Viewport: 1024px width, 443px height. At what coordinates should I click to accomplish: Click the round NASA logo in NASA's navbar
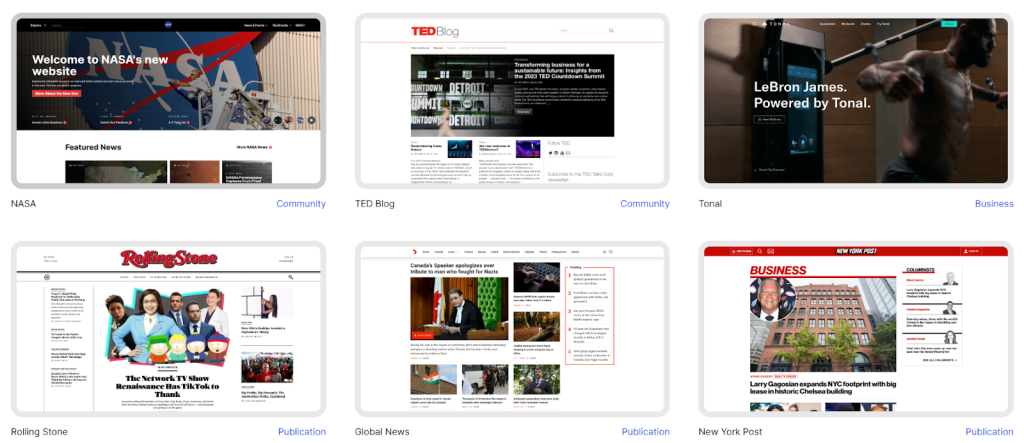tap(168, 25)
